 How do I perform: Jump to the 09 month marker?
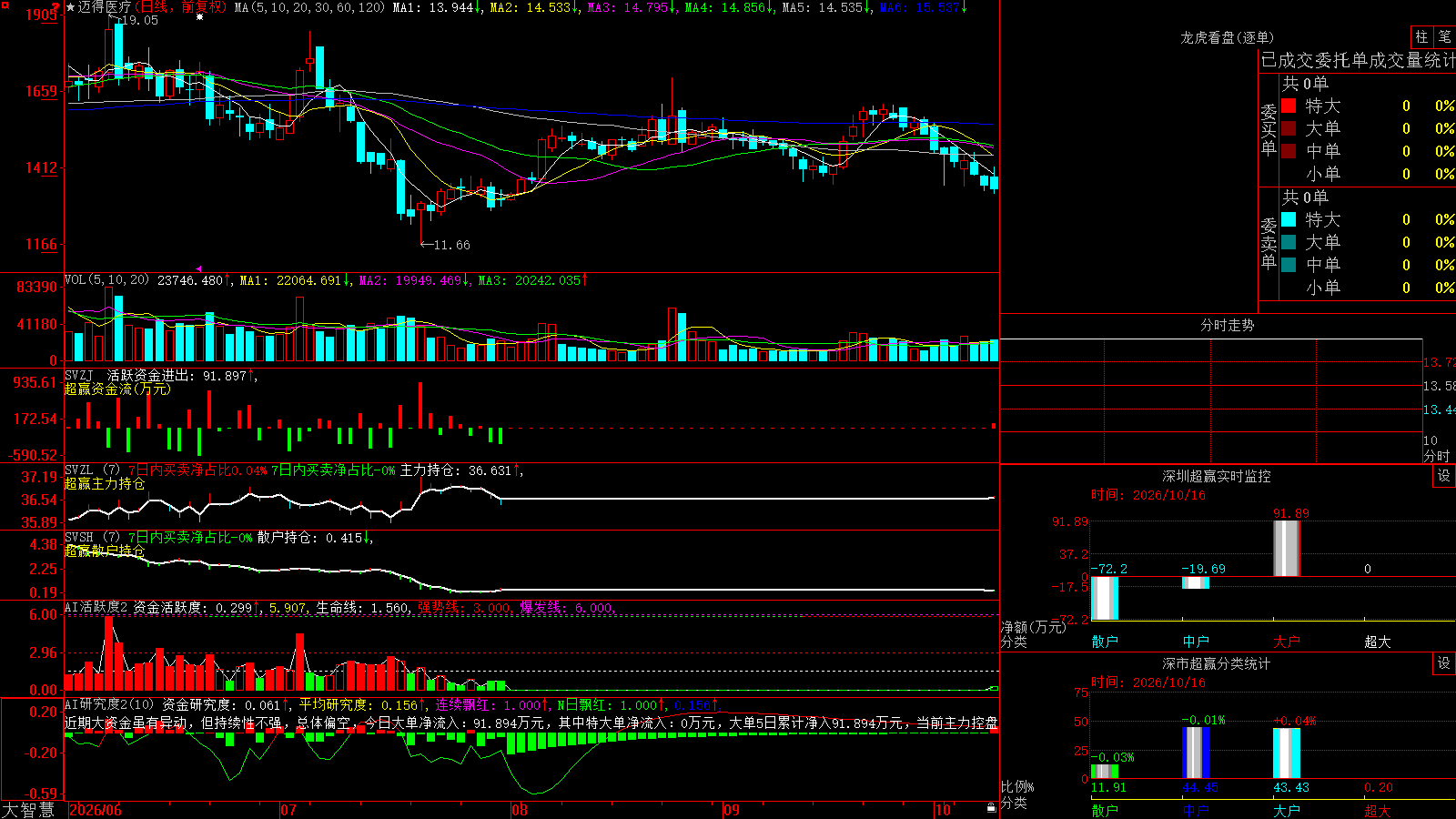point(732,810)
